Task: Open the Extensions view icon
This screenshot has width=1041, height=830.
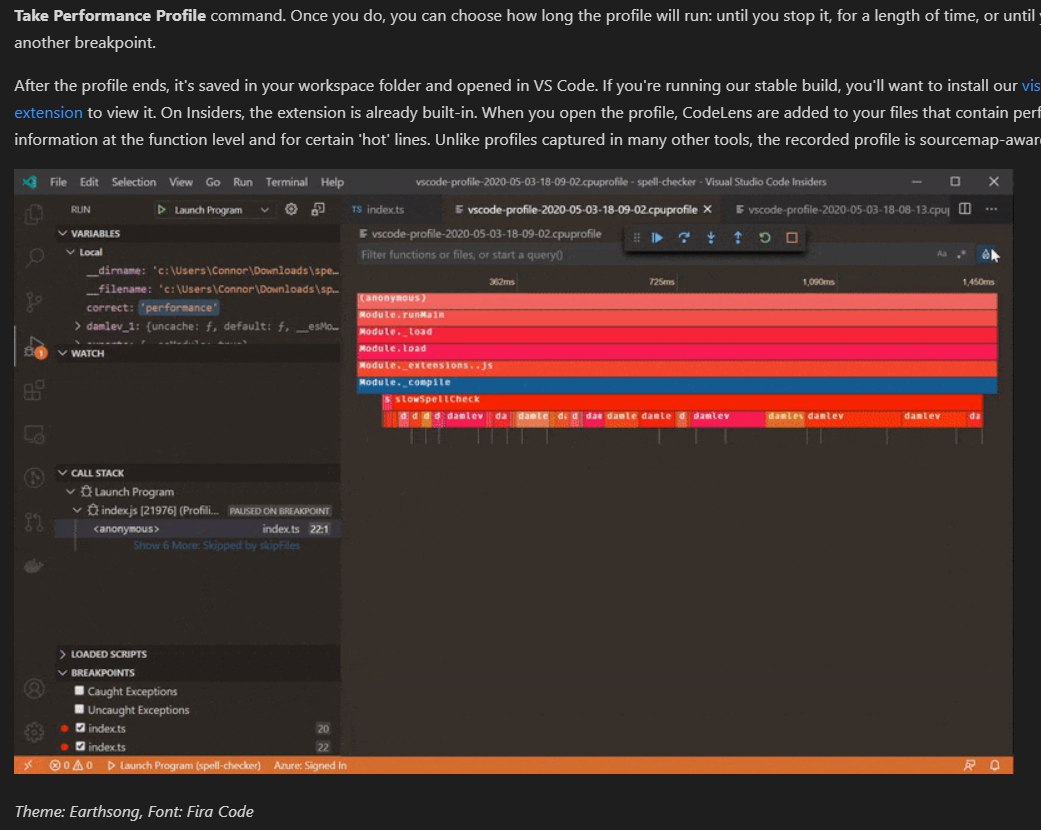Action: 34,390
